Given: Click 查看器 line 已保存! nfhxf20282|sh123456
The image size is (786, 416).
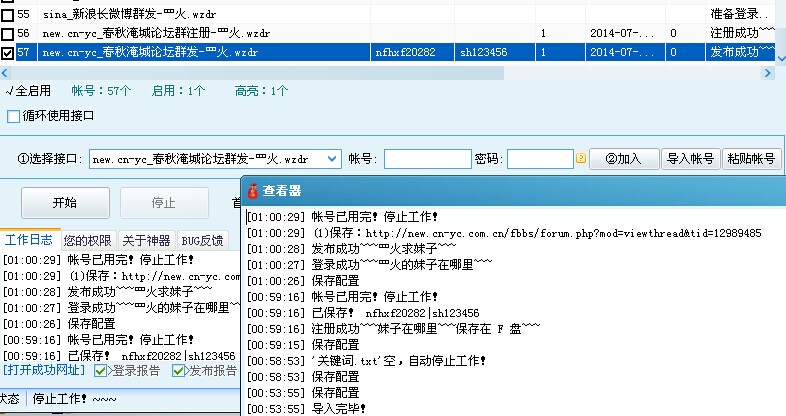Looking at the screenshot, I should tap(363, 313).
